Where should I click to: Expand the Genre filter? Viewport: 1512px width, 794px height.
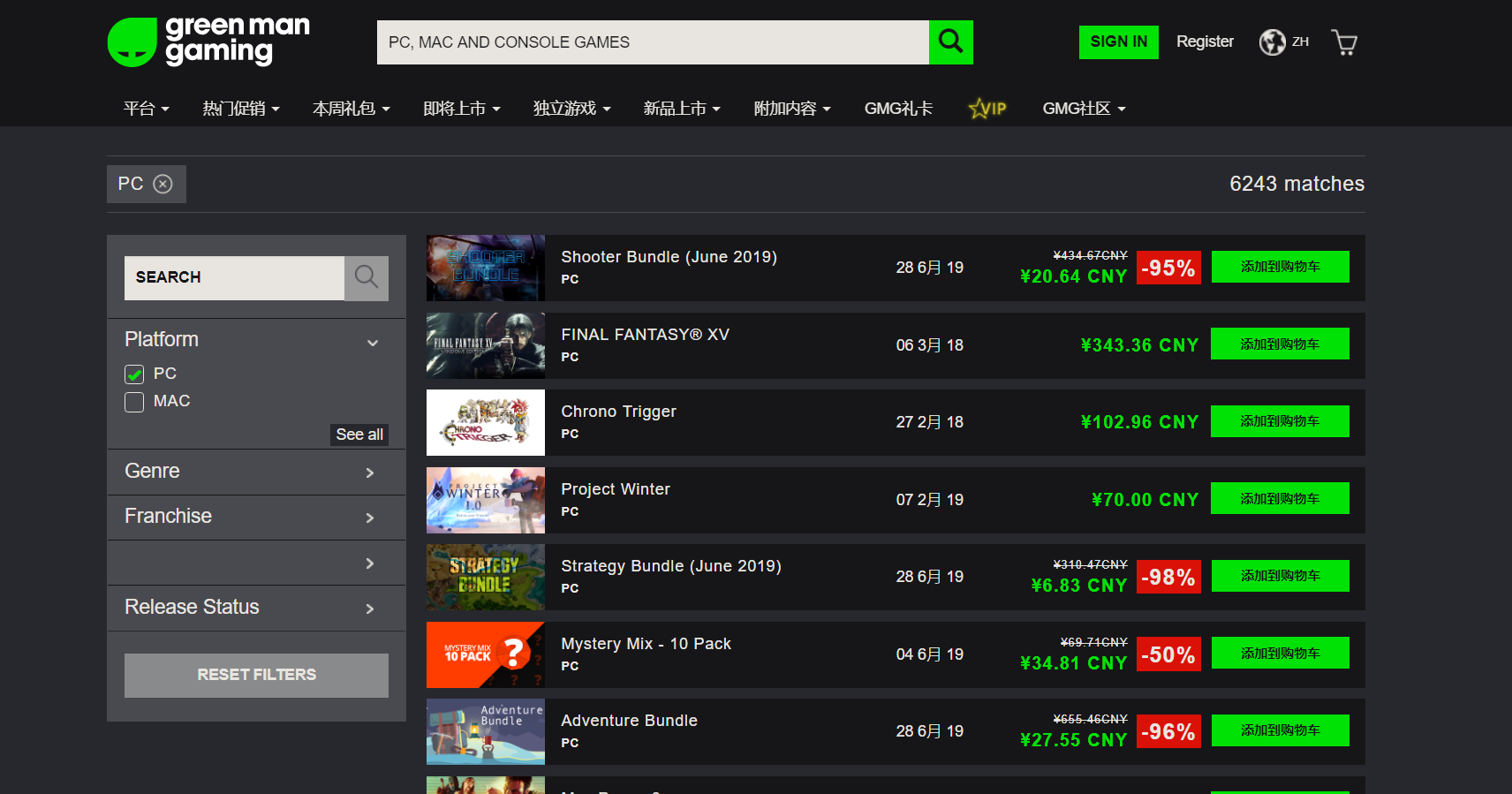256,472
